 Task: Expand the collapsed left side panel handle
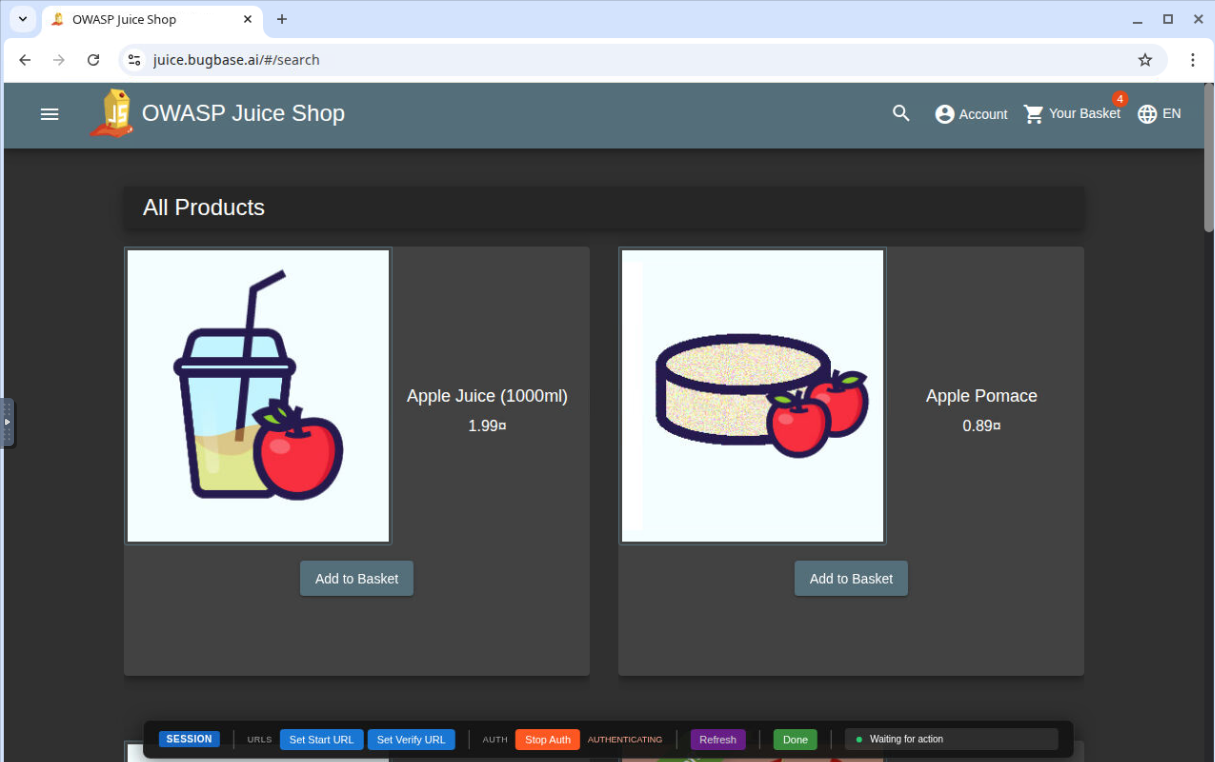tap(7, 422)
